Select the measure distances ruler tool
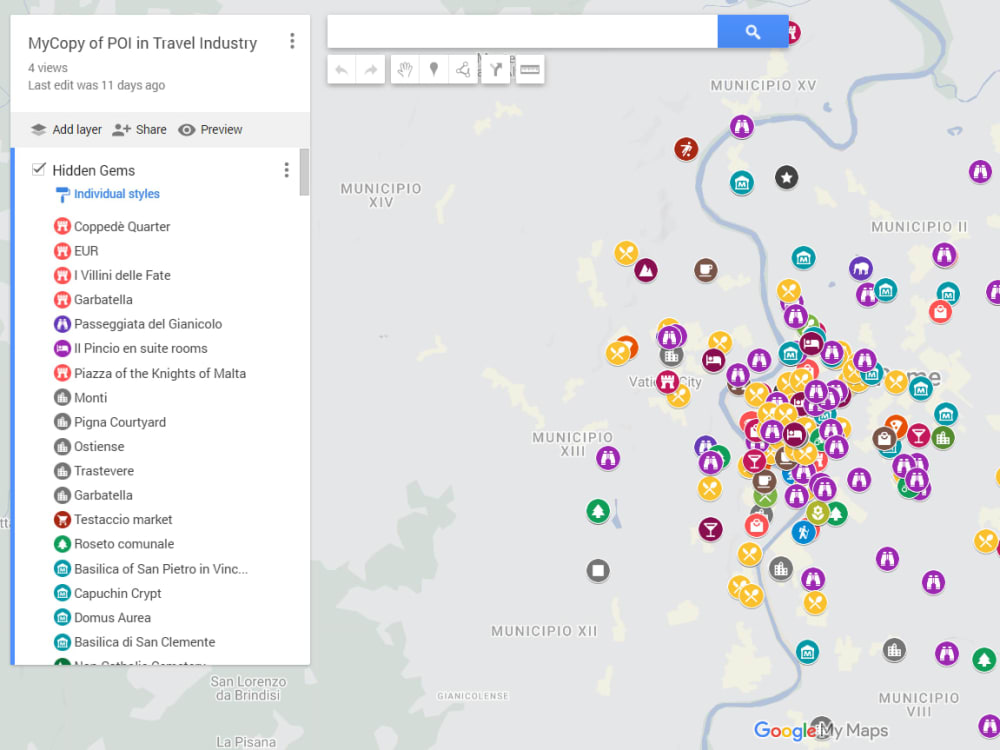 point(529,69)
